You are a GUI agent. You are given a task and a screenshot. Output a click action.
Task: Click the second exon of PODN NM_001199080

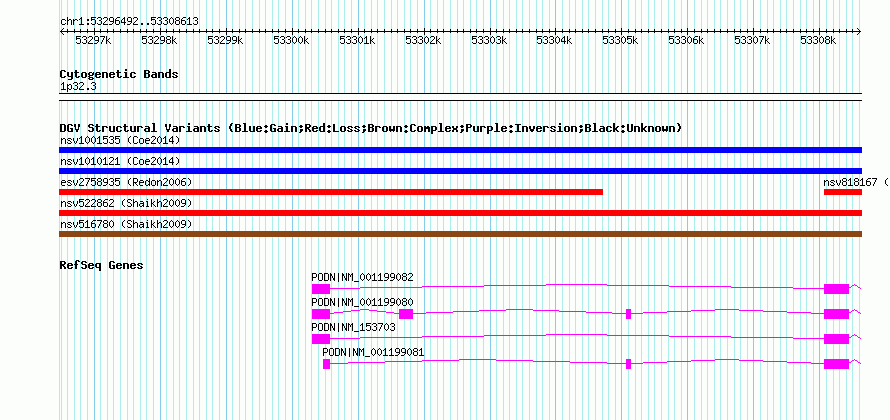coord(406,314)
